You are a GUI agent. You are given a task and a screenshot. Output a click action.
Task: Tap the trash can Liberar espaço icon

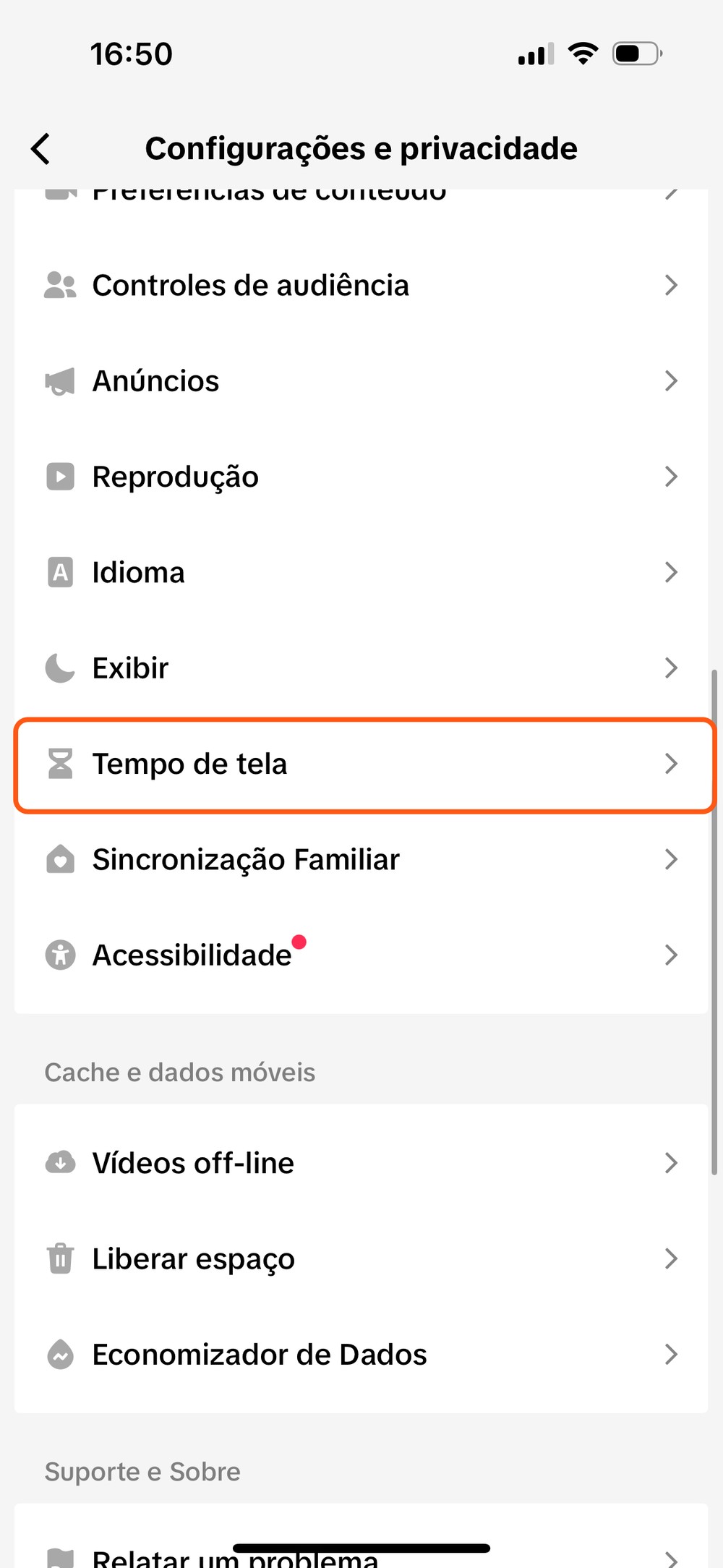pos(60,1258)
